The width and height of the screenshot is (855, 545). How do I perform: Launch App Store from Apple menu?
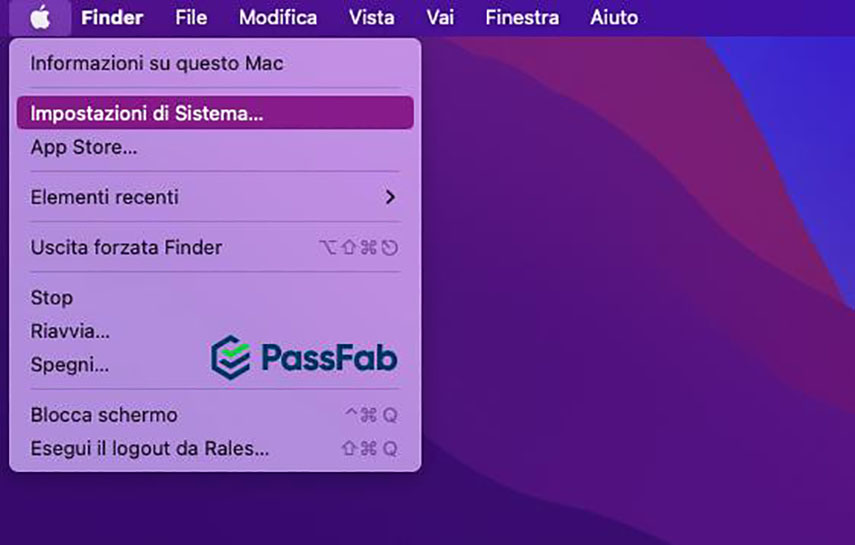click(x=84, y=147)
